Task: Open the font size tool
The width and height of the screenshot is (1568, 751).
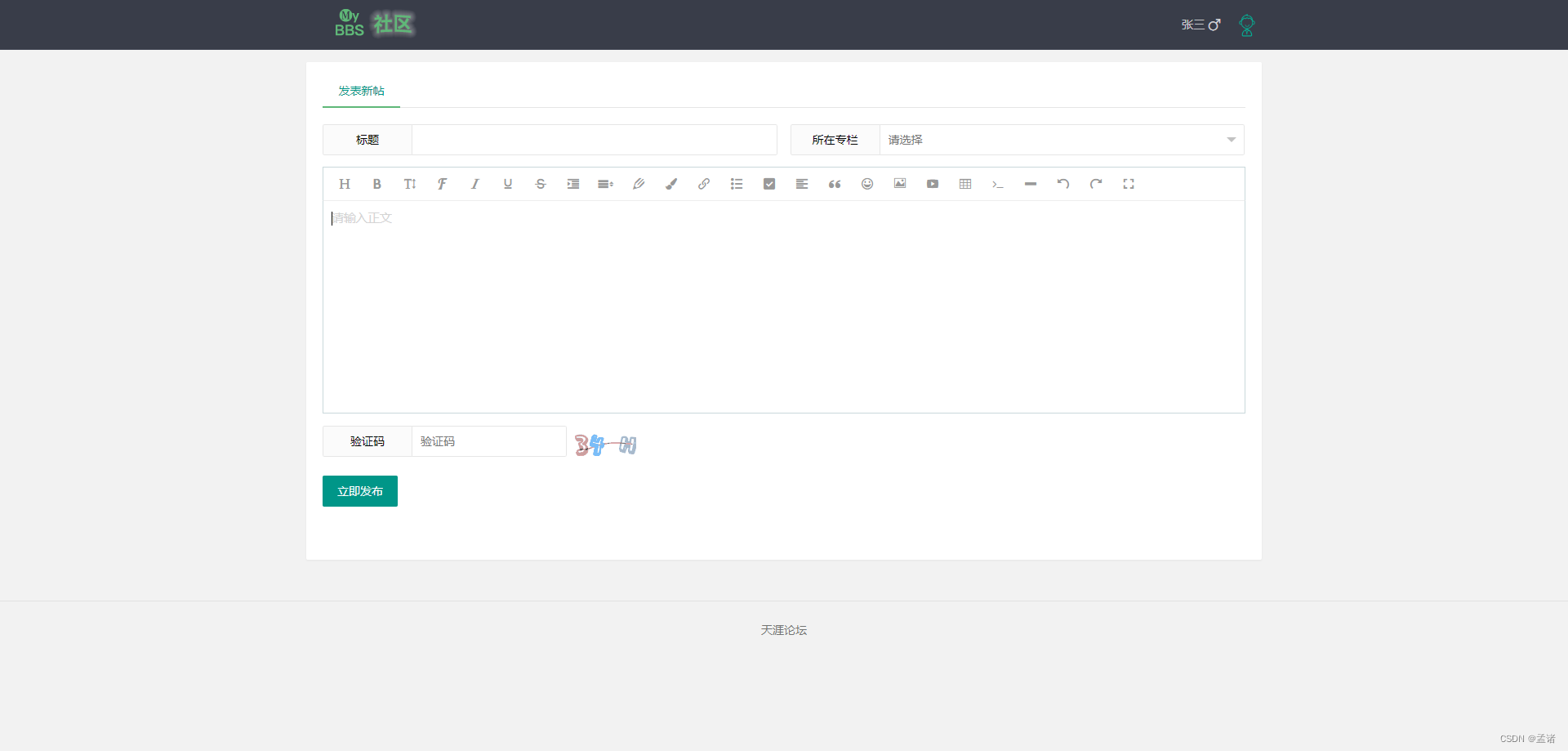Action: [410, 184]
